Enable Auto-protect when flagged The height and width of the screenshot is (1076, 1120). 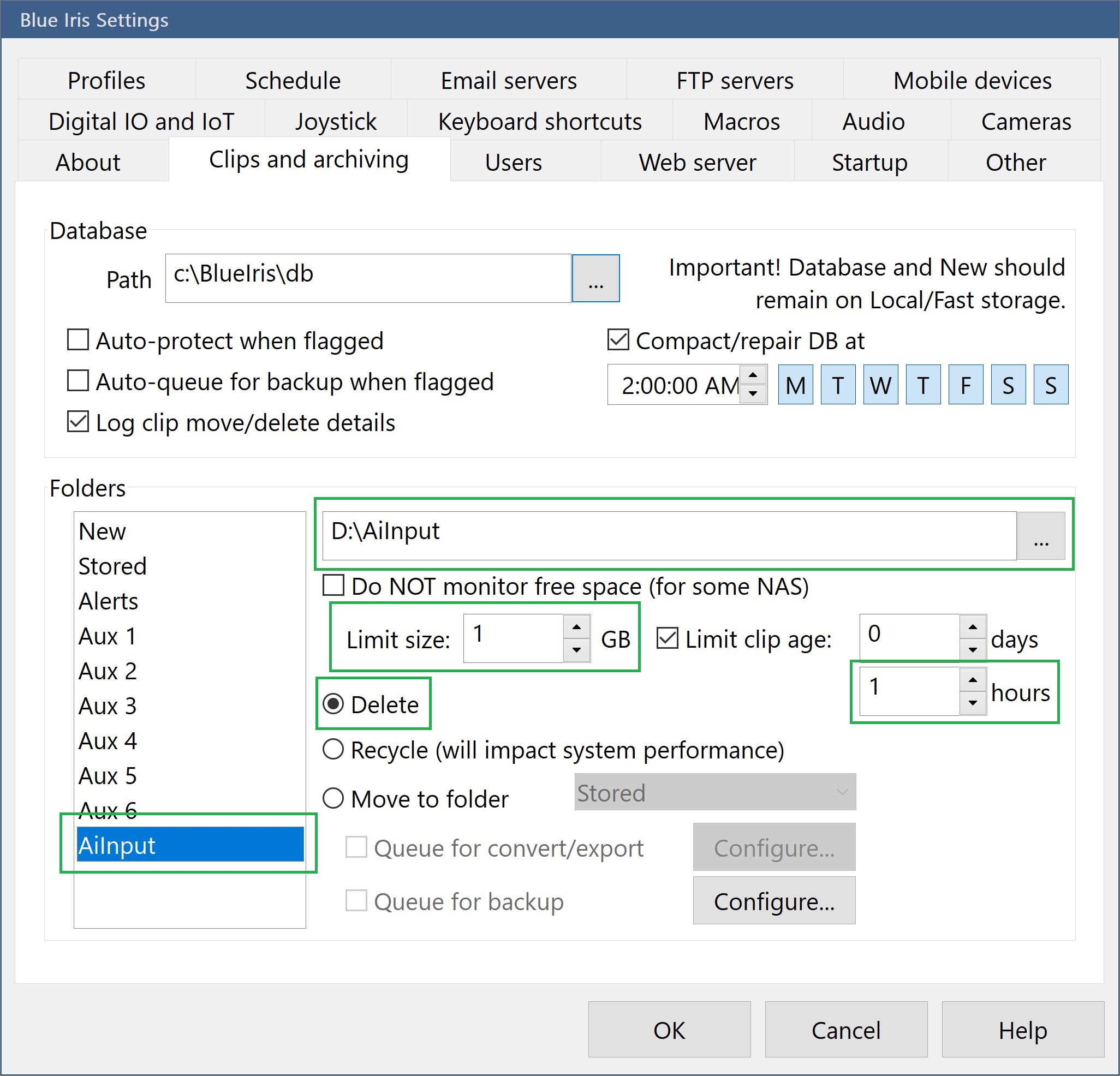coord(78,339)
